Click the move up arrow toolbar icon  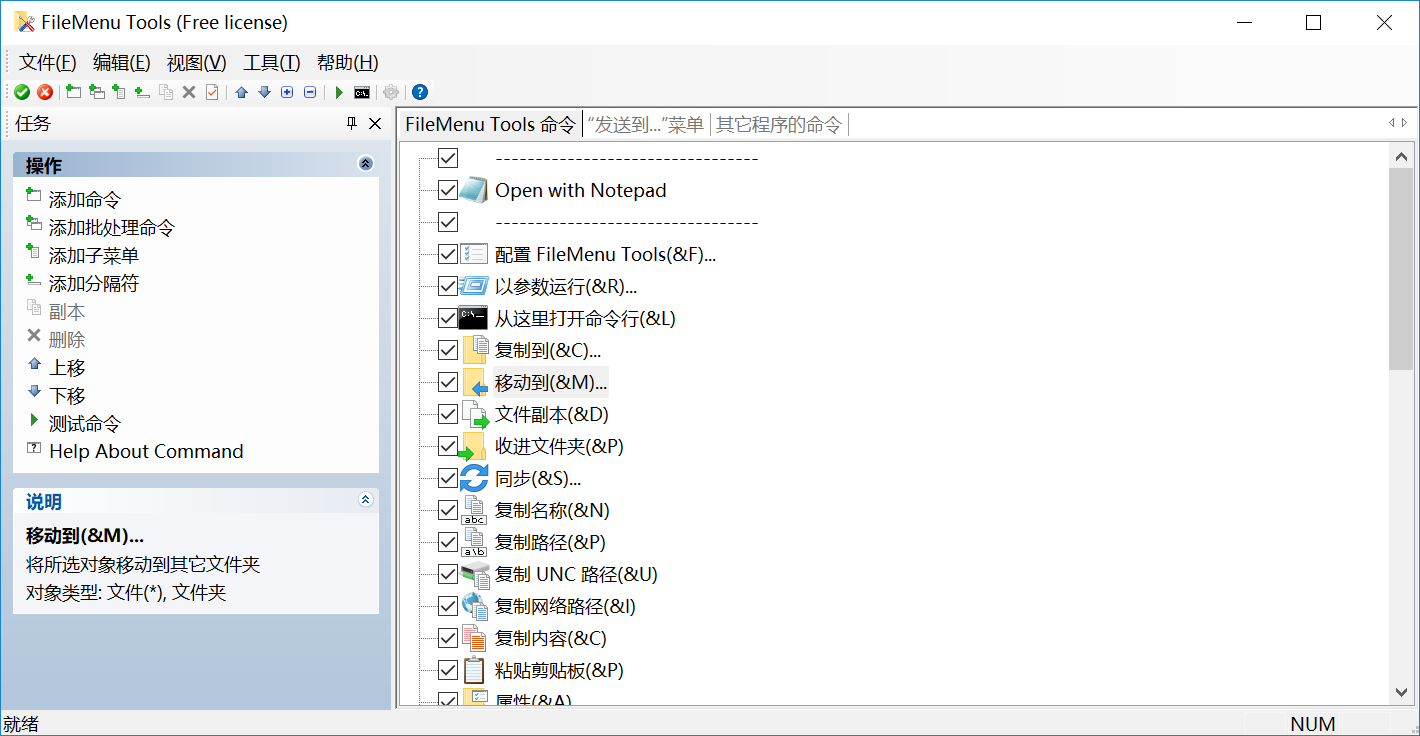coord(241,92)
